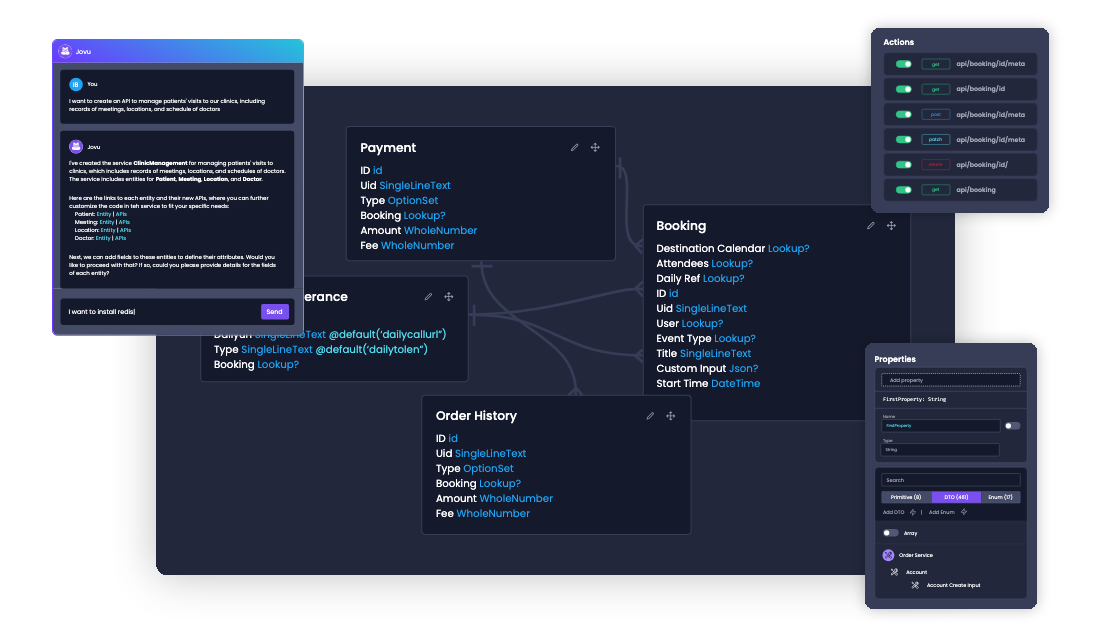The height and width of the screenshot is (632, 1105).
Task: Click the Jovu logo in the chat header
Action: 65,51
